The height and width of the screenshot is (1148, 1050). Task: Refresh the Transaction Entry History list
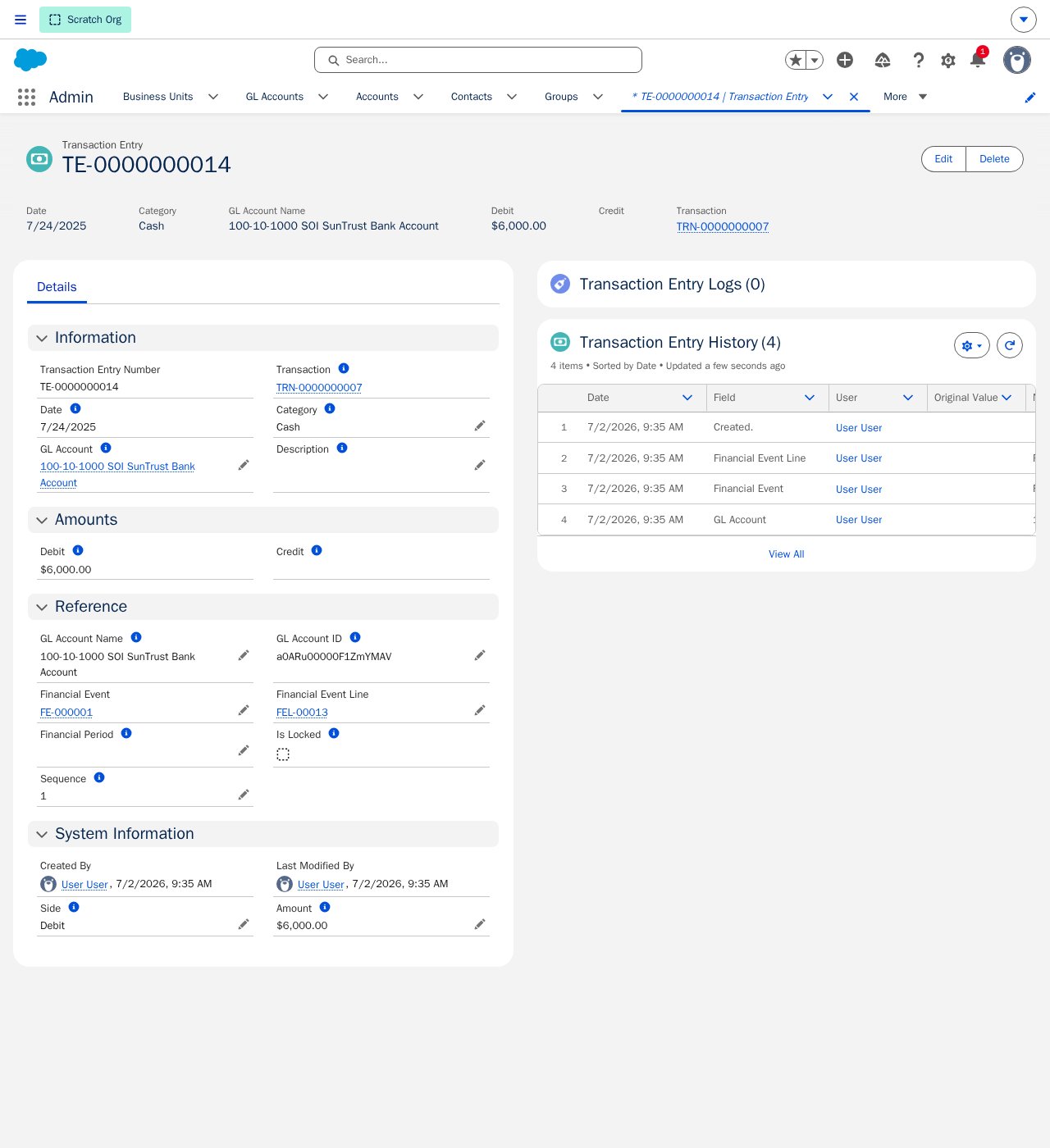(x=1010, y=346)
